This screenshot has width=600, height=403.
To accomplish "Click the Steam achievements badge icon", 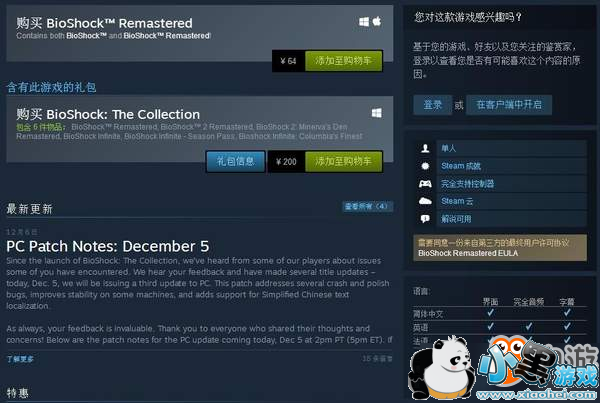I will pyautogui.click(x=425, y=166).
